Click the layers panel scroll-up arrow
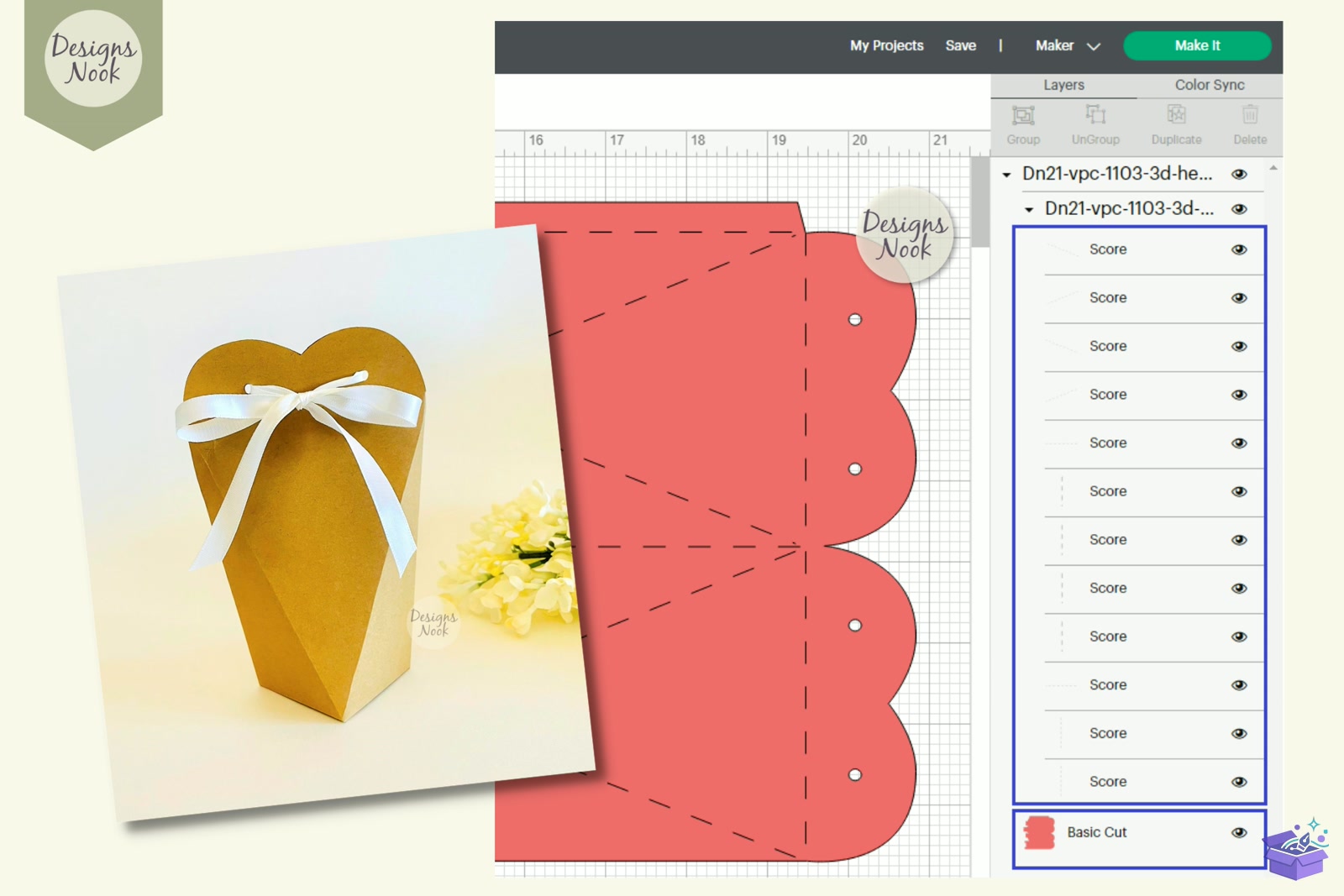1344x896 pixels. click(1273, 169)
